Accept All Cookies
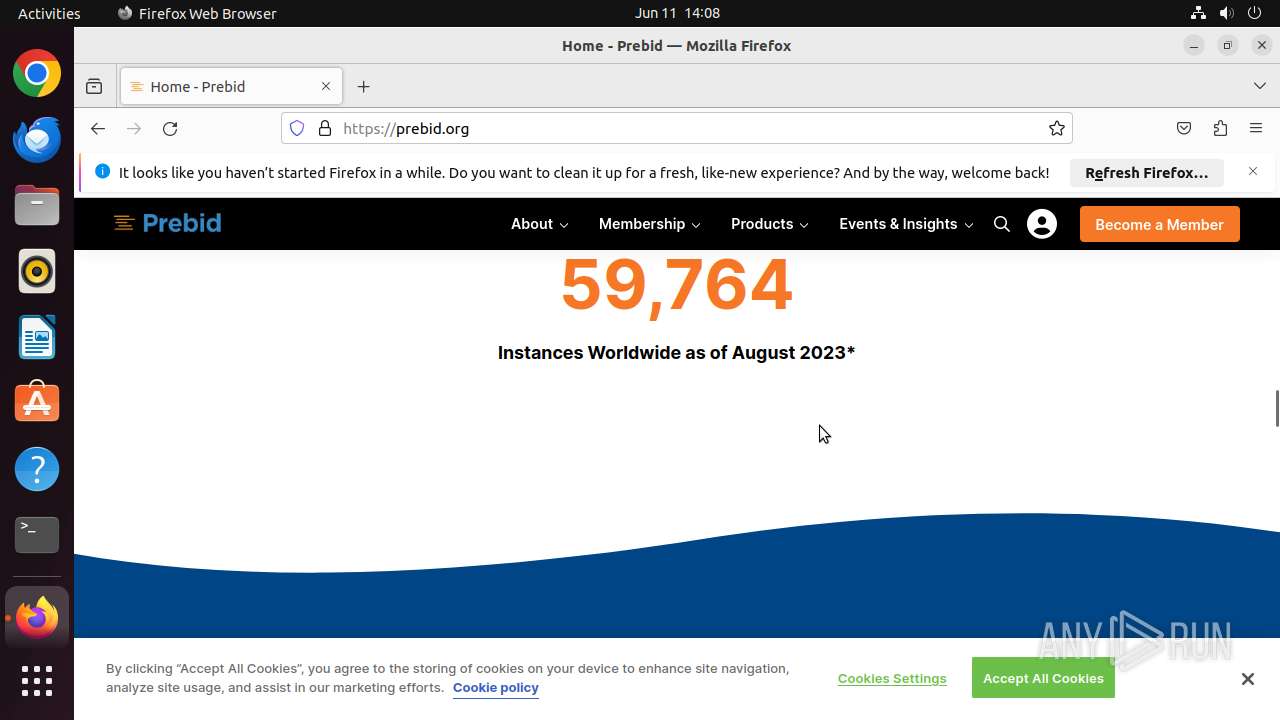This screenshot has height=720, width=1280. [1043, 678]
